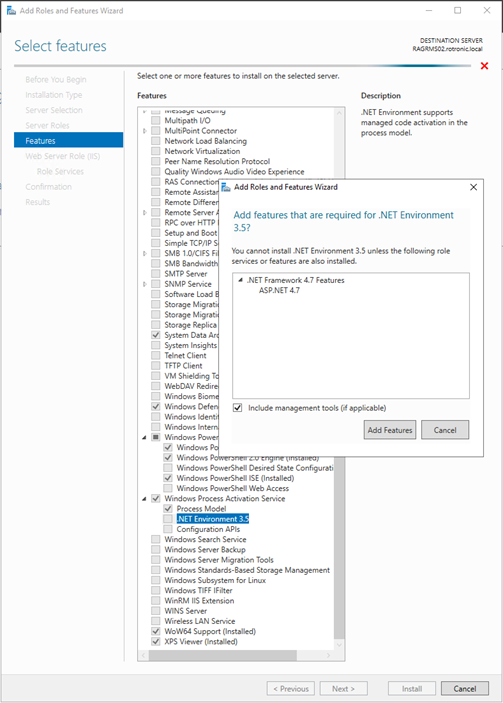Check the Multipath I/O checkbox
This screenshot has width=503, height=703.
[x=156, y=120]
